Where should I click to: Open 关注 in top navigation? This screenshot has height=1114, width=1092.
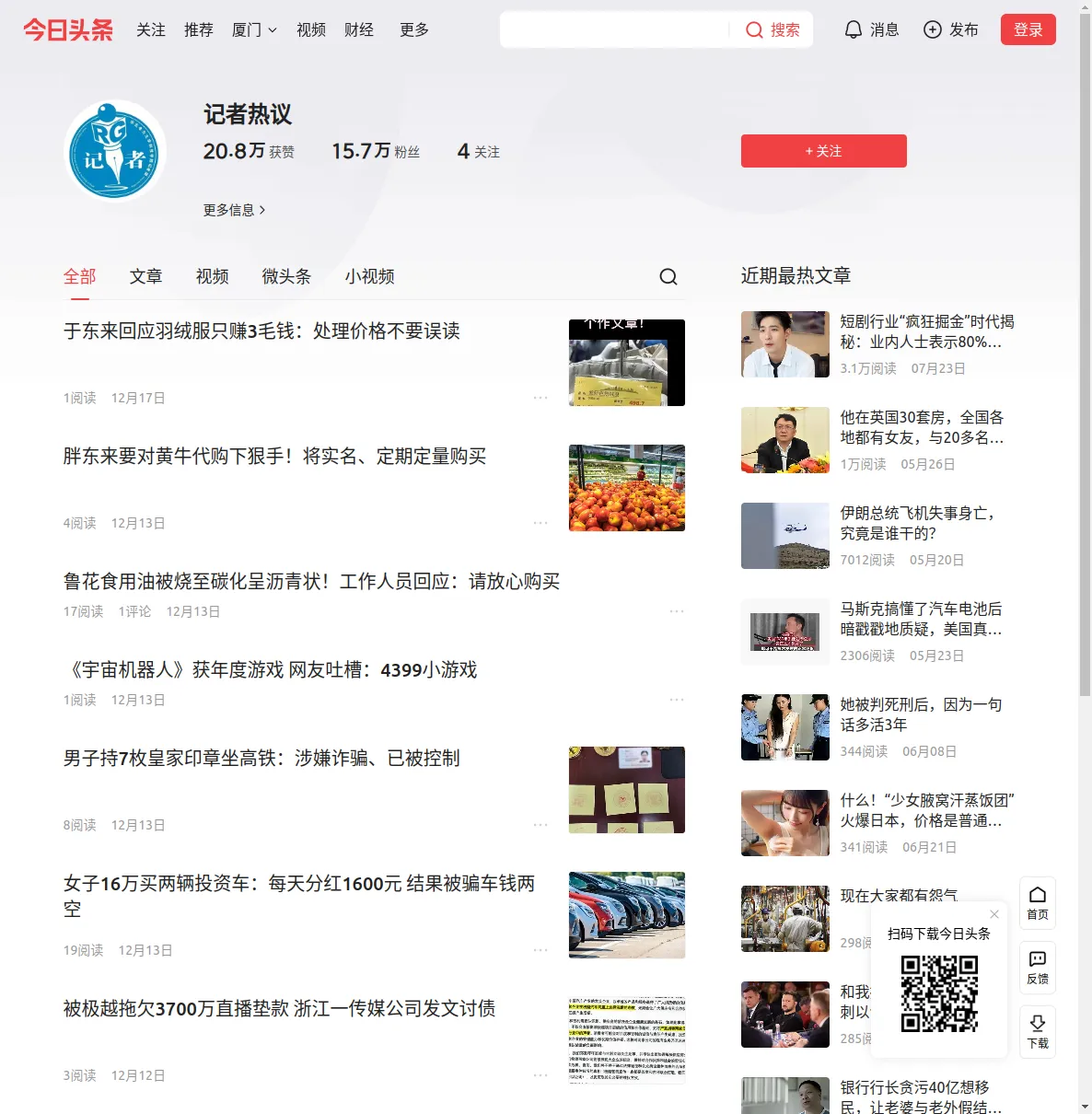point(151,30)
